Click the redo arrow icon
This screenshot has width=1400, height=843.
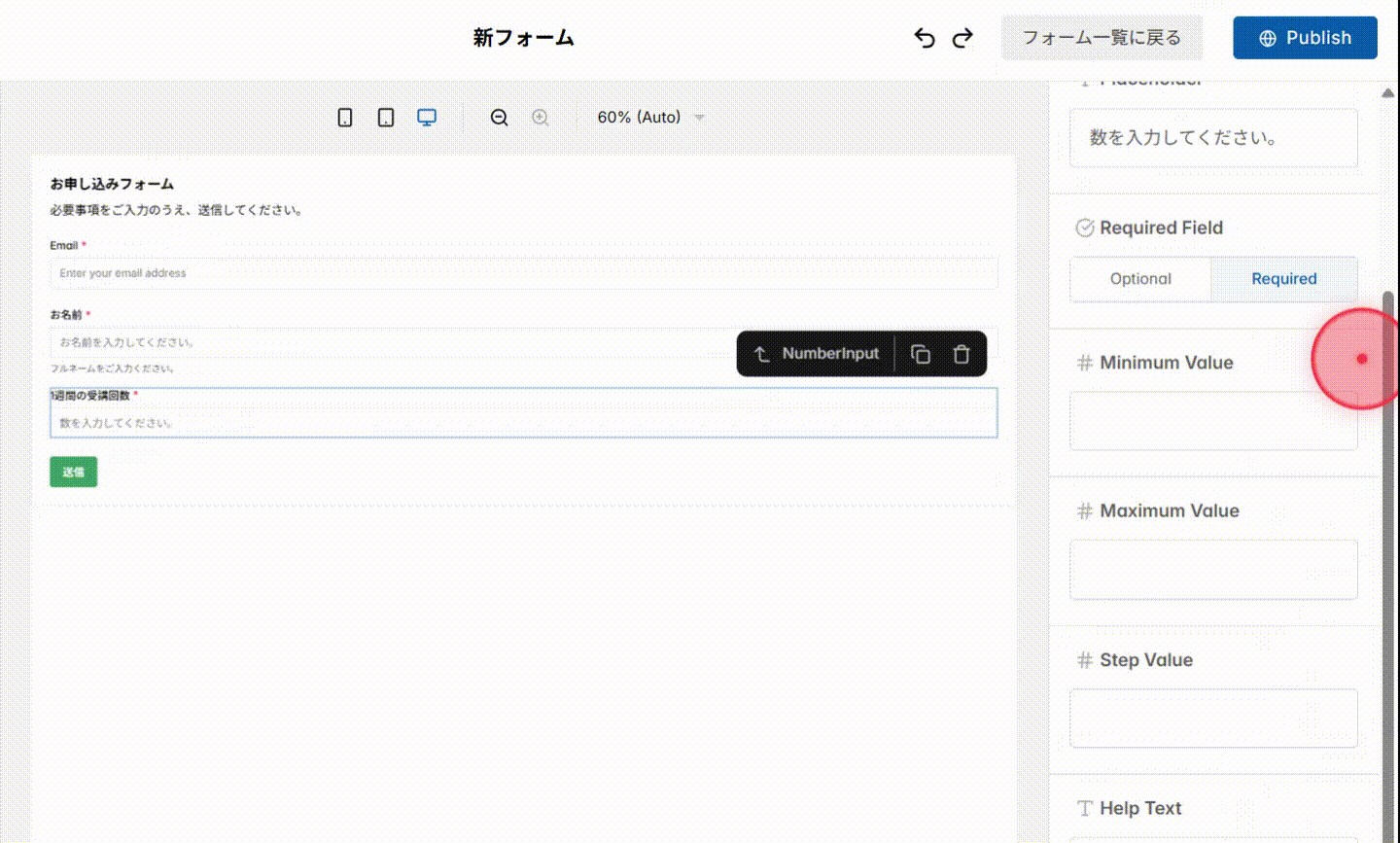click(x=962, y=37)
